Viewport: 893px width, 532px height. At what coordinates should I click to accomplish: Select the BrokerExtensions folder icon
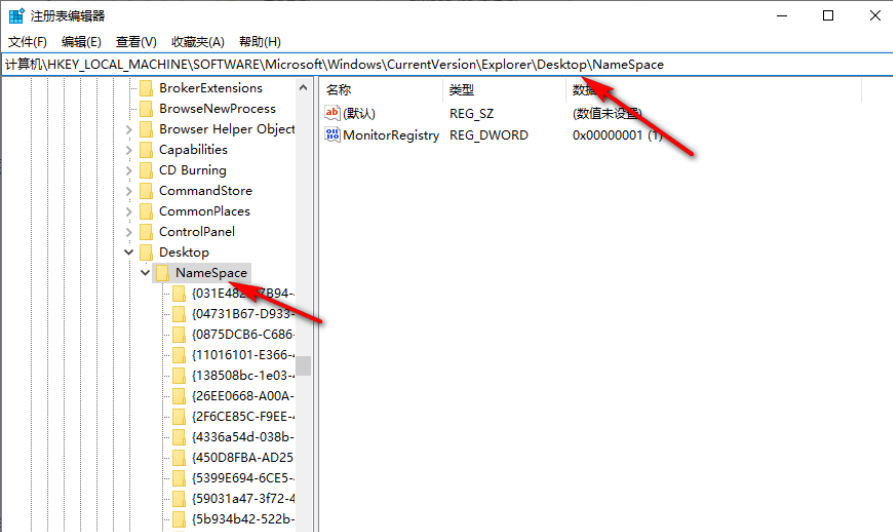146,88
